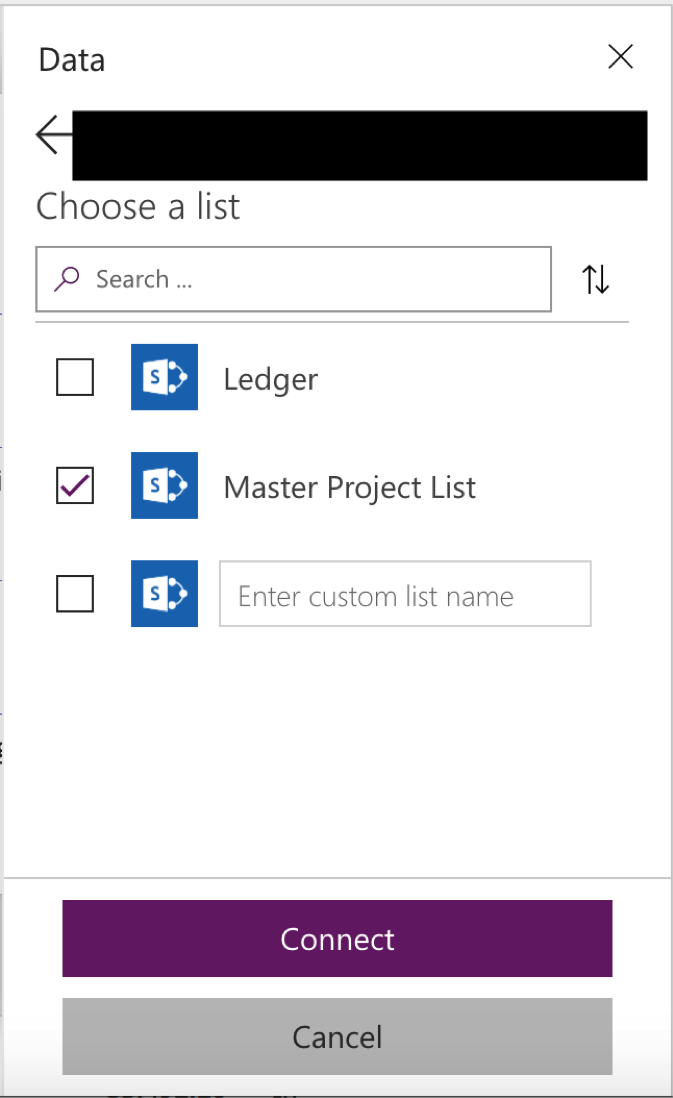Toggle list sort order with arrows icon

pyautogui.click(x=596, y=279)
